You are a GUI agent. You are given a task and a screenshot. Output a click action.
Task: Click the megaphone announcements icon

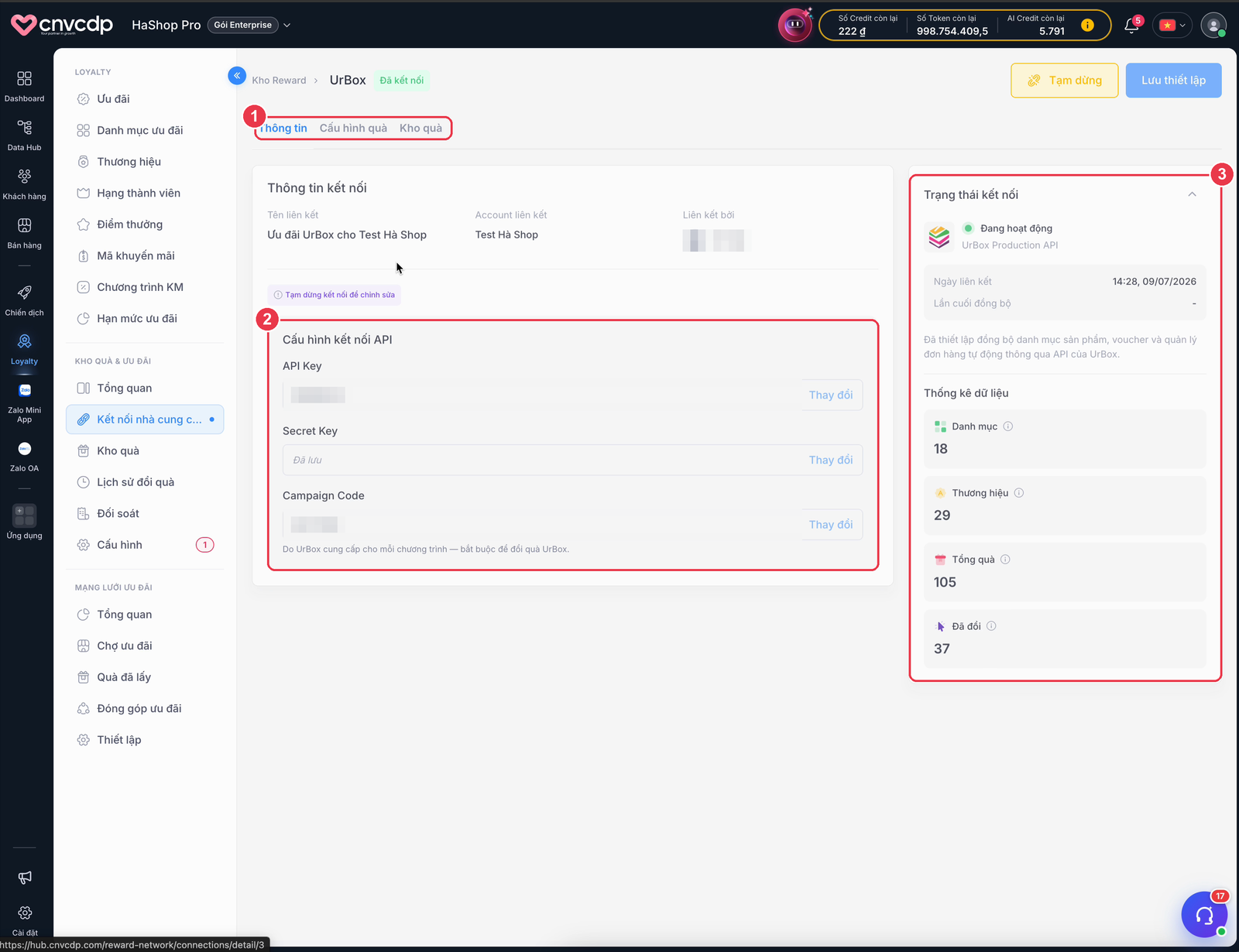[25, 877]
